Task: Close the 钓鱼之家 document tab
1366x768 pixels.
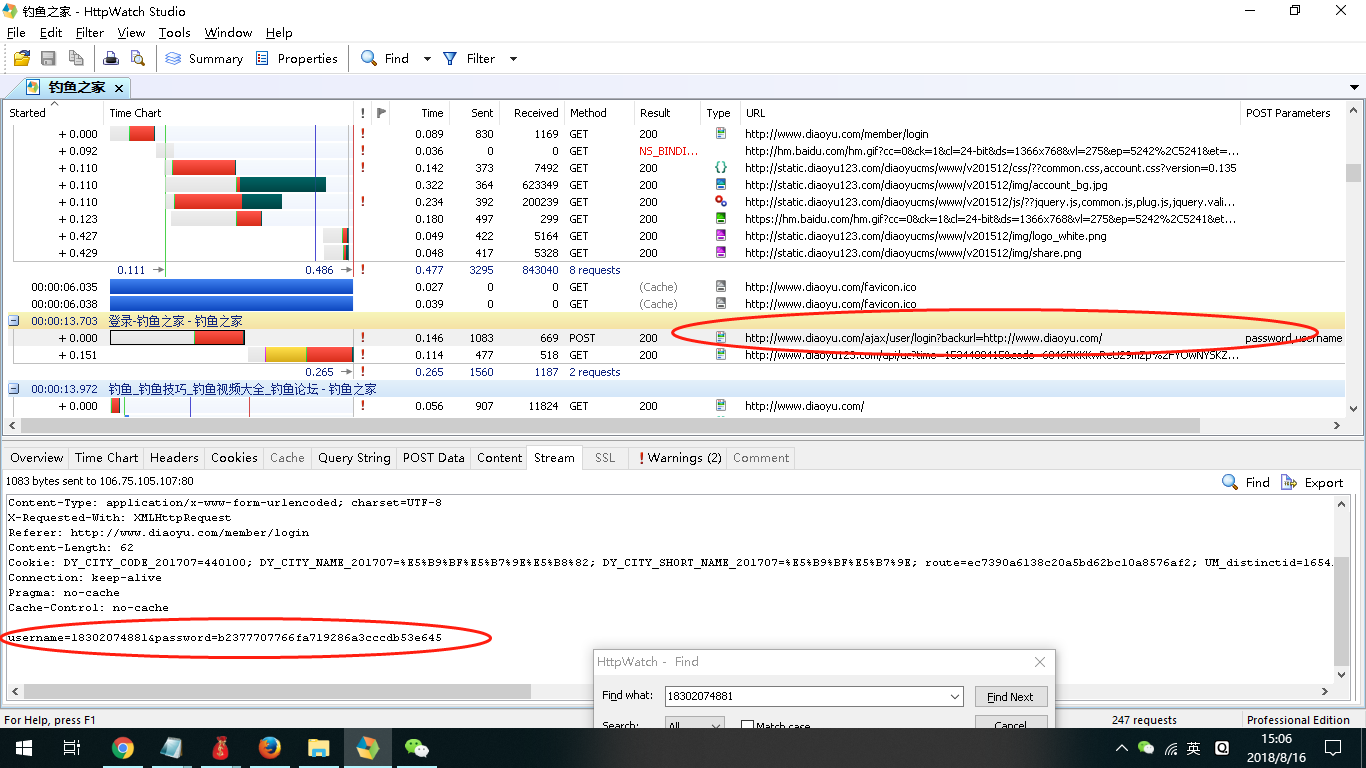Action: (119, 88)
